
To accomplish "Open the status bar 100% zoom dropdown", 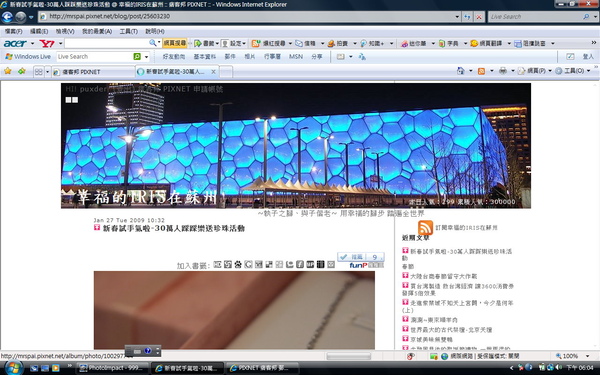I will pos(587,356).
